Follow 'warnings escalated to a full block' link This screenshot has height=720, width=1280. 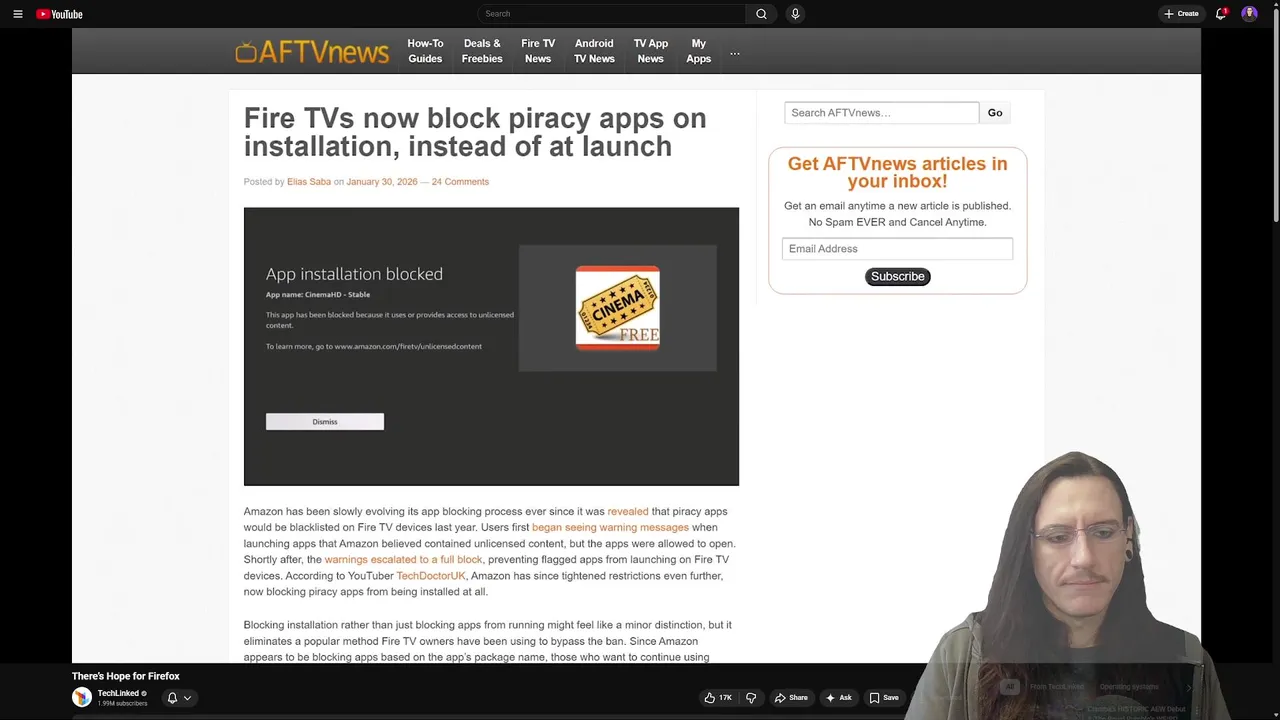click(403, 560)
